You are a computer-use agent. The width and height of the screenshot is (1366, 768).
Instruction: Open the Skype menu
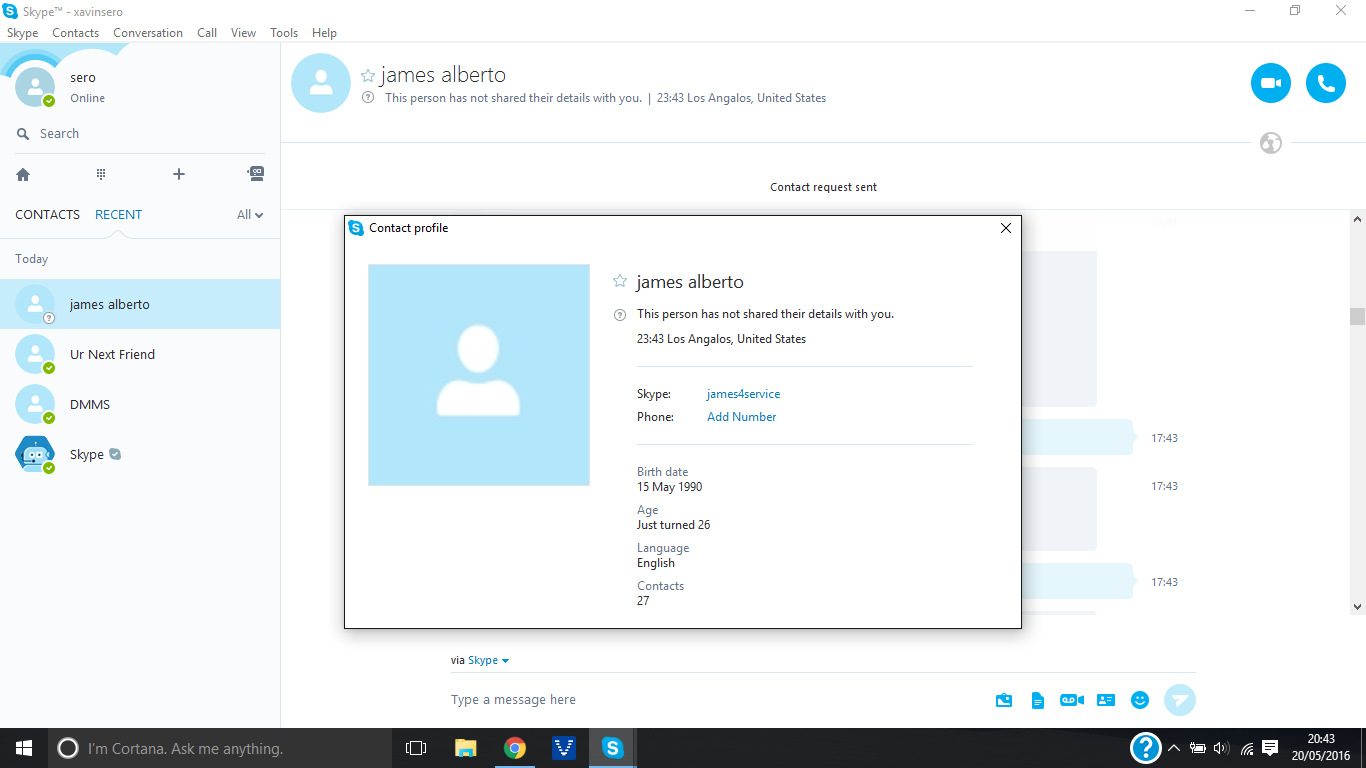click(x=22, y=33)
